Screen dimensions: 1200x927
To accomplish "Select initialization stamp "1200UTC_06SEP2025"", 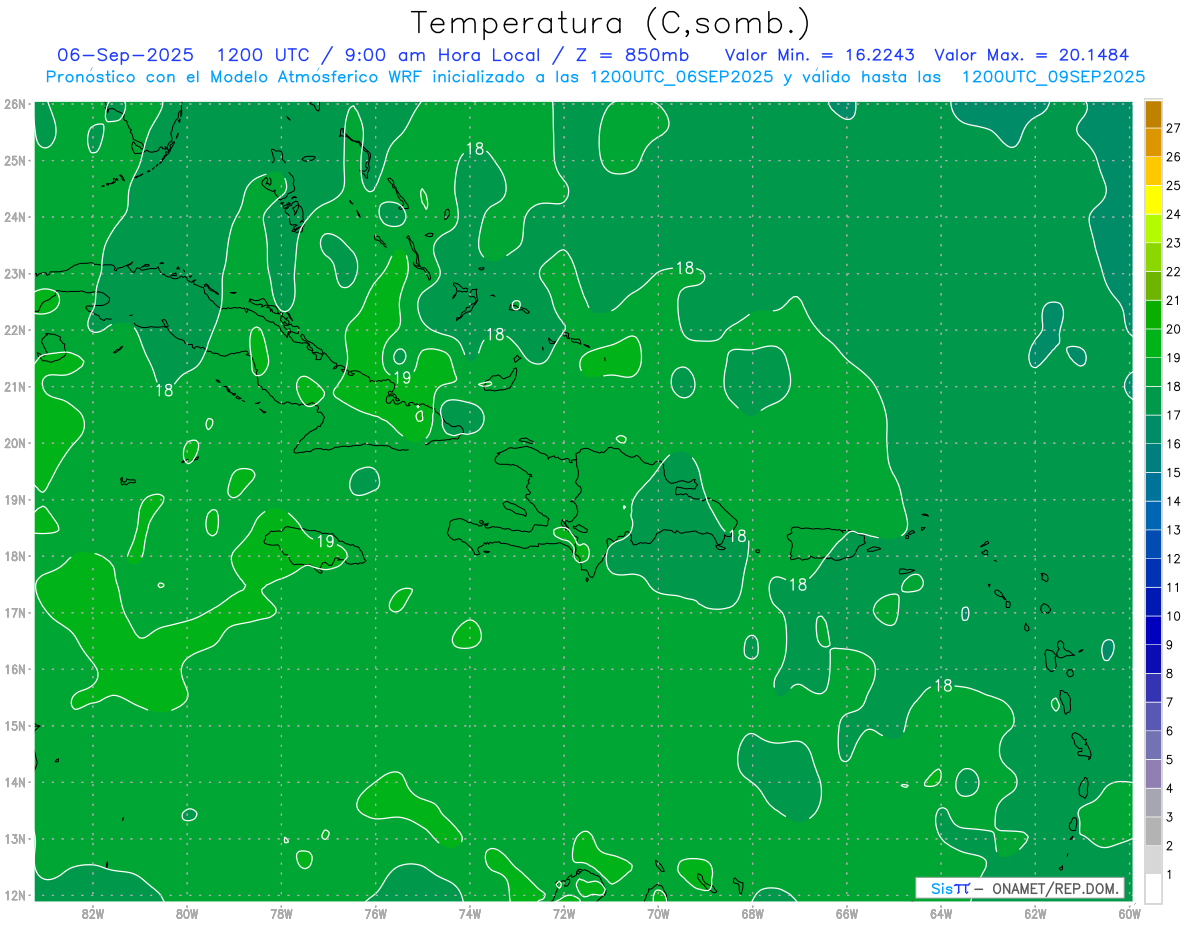I will [681, 77].
